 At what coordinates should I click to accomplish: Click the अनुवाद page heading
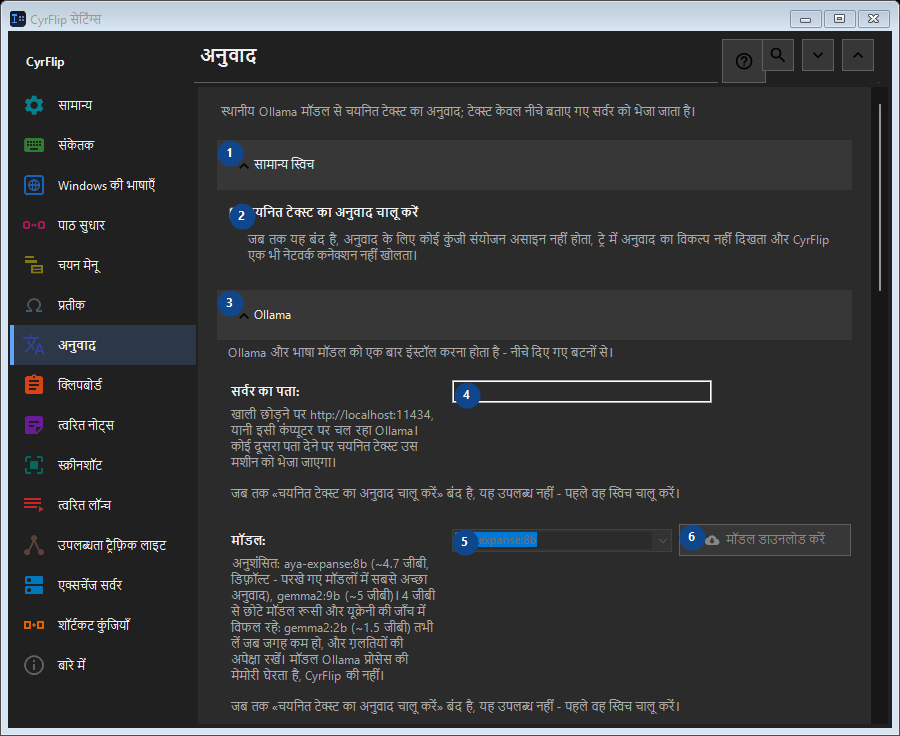[228, 56]
